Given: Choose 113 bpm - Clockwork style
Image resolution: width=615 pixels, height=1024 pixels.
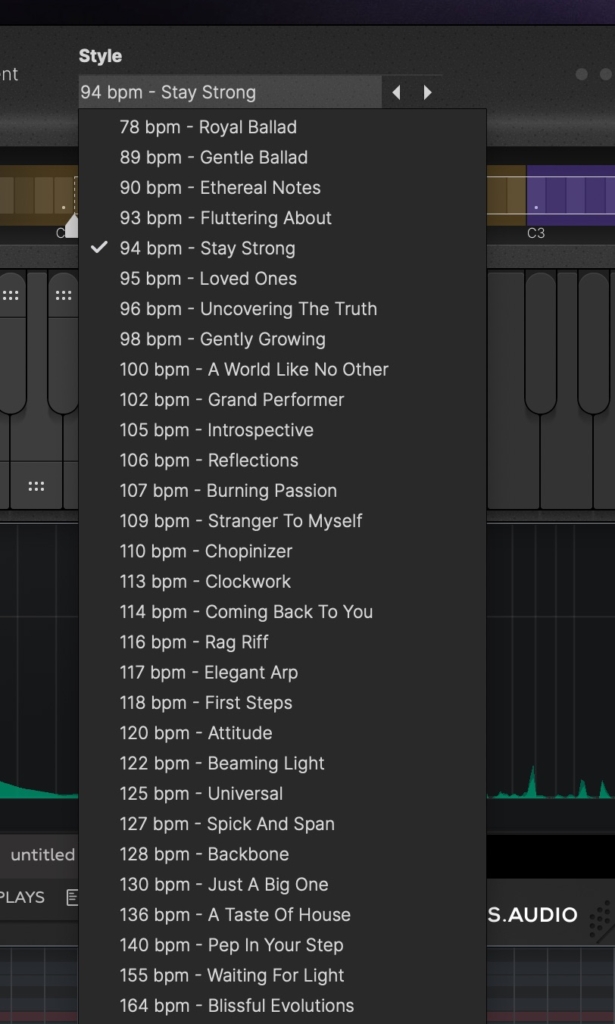Looking at the screenshot, I should click(x=205, y=581).
